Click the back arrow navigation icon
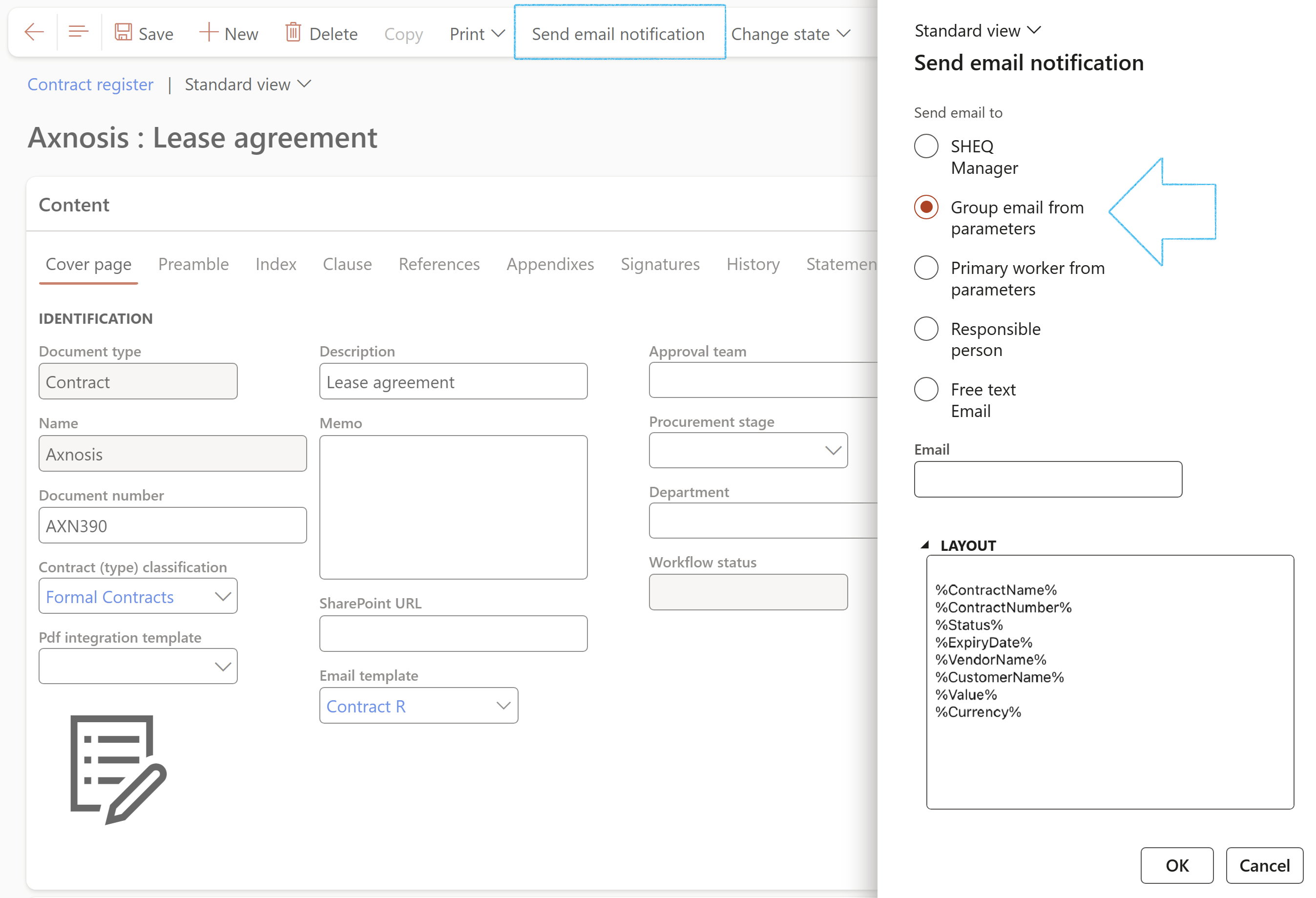 coord(34,33)
